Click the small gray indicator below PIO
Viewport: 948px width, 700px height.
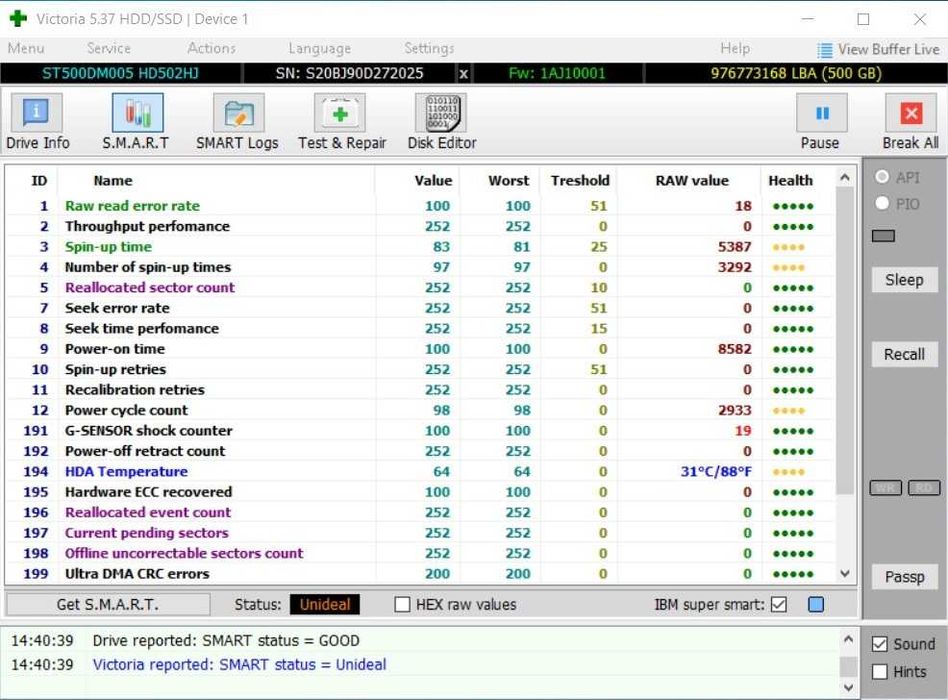tap(883, 236)
